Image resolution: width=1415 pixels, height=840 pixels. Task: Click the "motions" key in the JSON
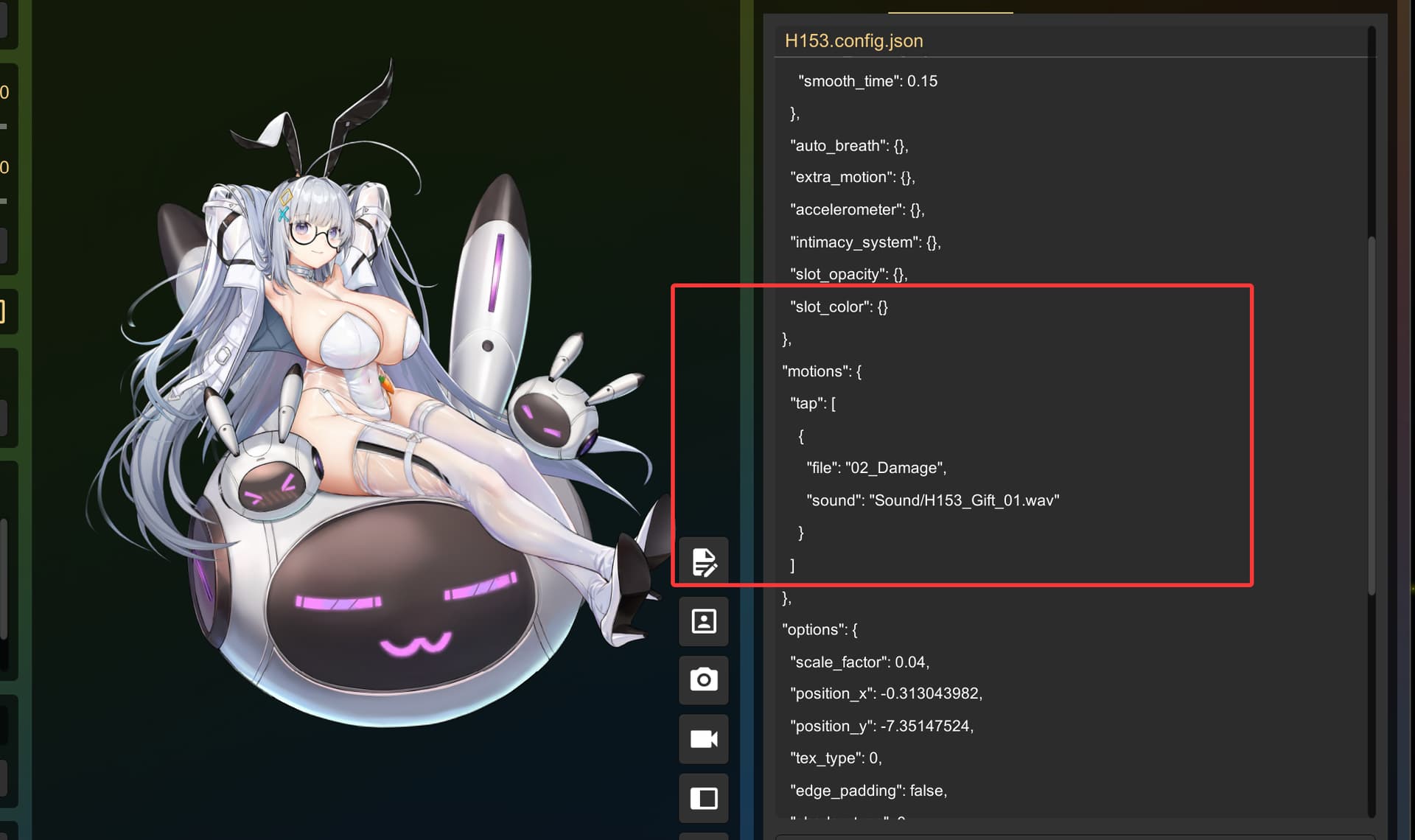[814, 371]
